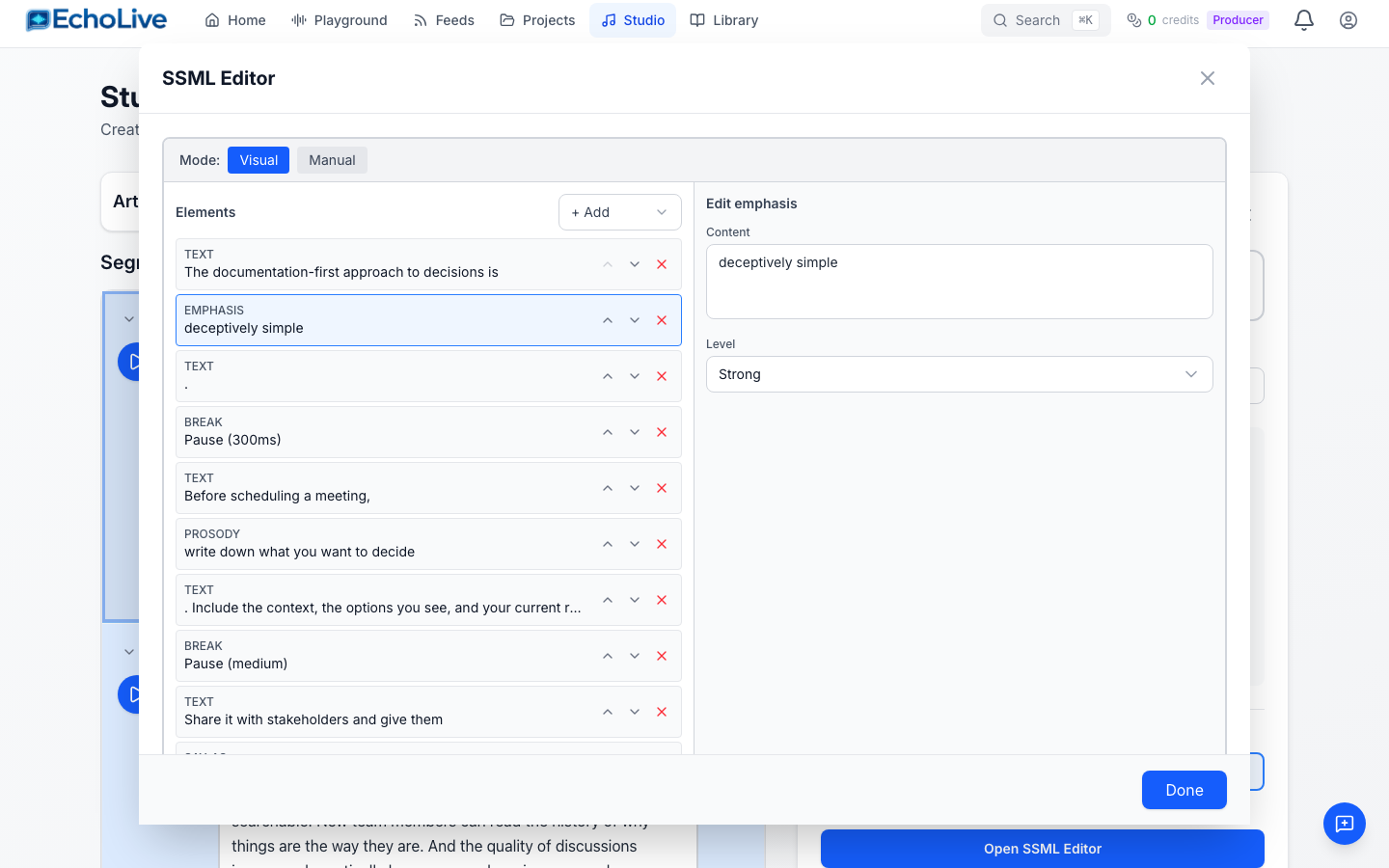Delete the 'Pause (medium)' break element
The width and height of the screenshot is (1389, 868).
click(x=662, y=656)
